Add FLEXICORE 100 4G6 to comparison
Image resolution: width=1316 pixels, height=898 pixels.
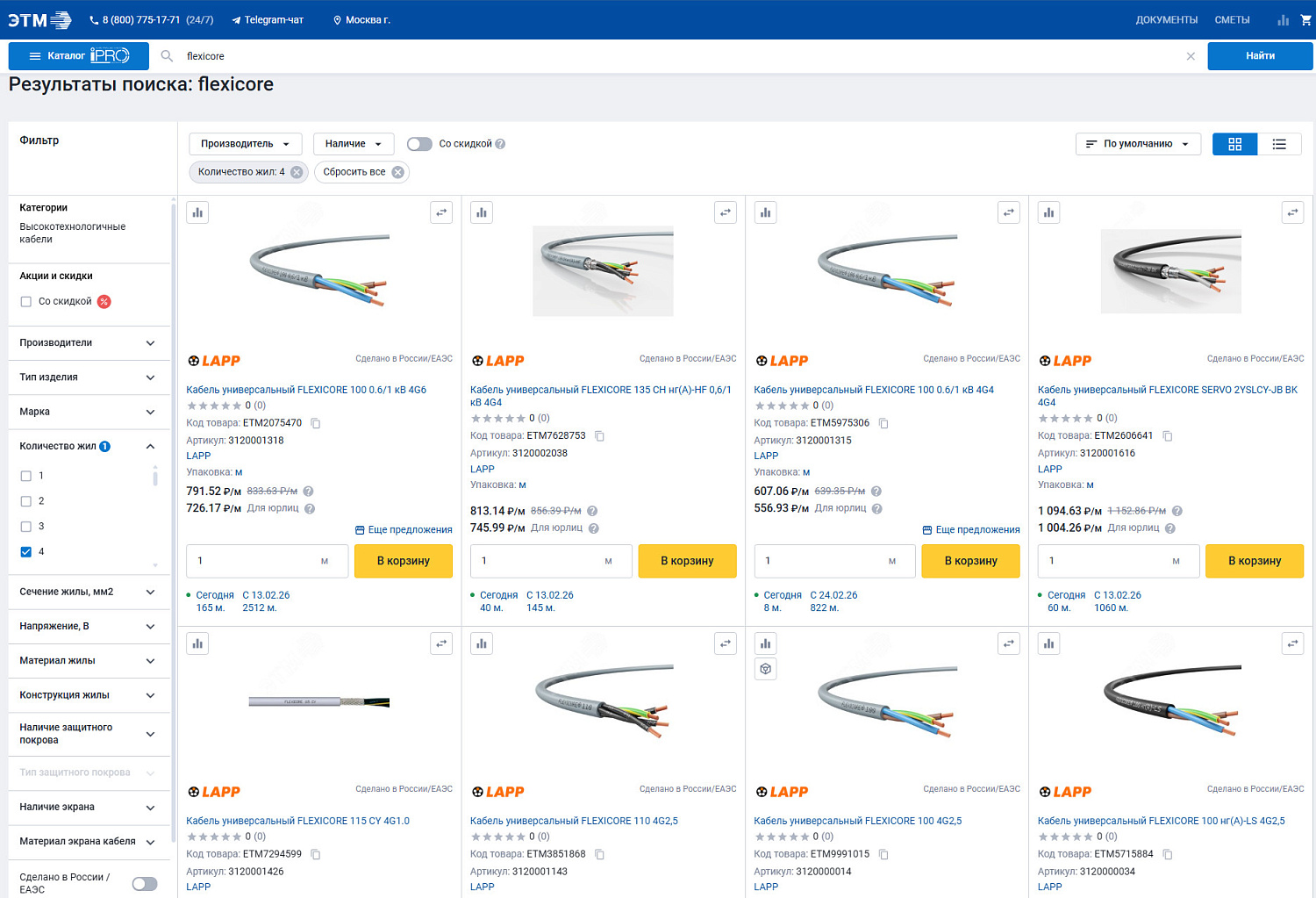pyautogui.click(x=198, y=212)
